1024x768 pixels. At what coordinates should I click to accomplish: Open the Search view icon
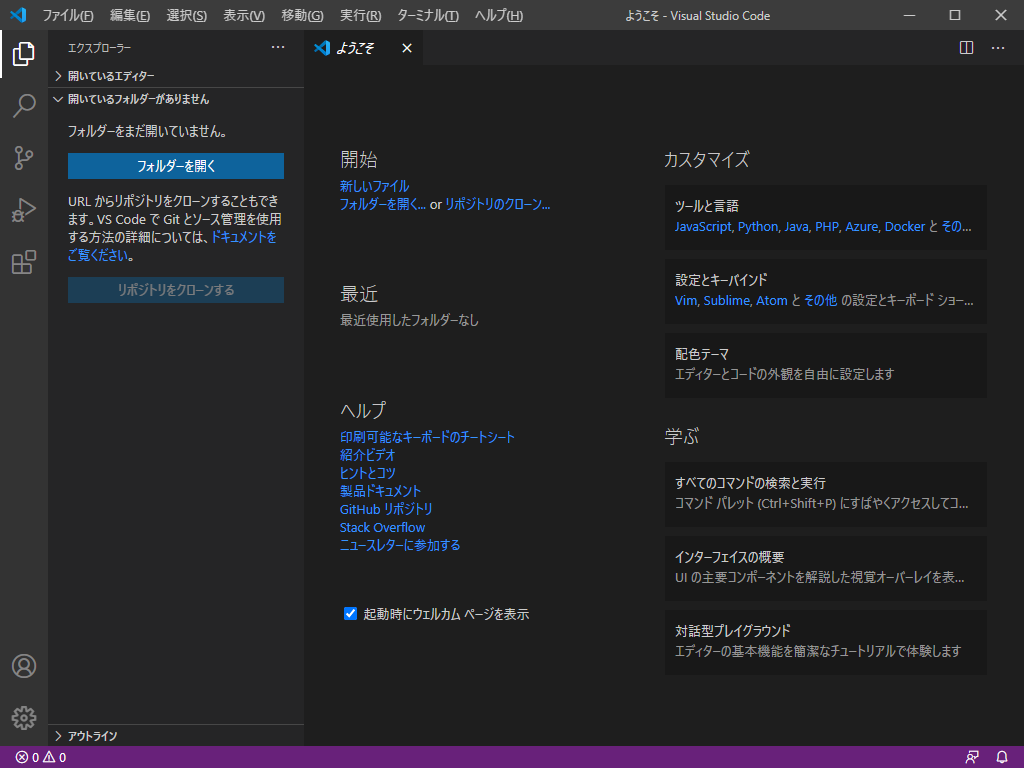(x=24, y=106)
